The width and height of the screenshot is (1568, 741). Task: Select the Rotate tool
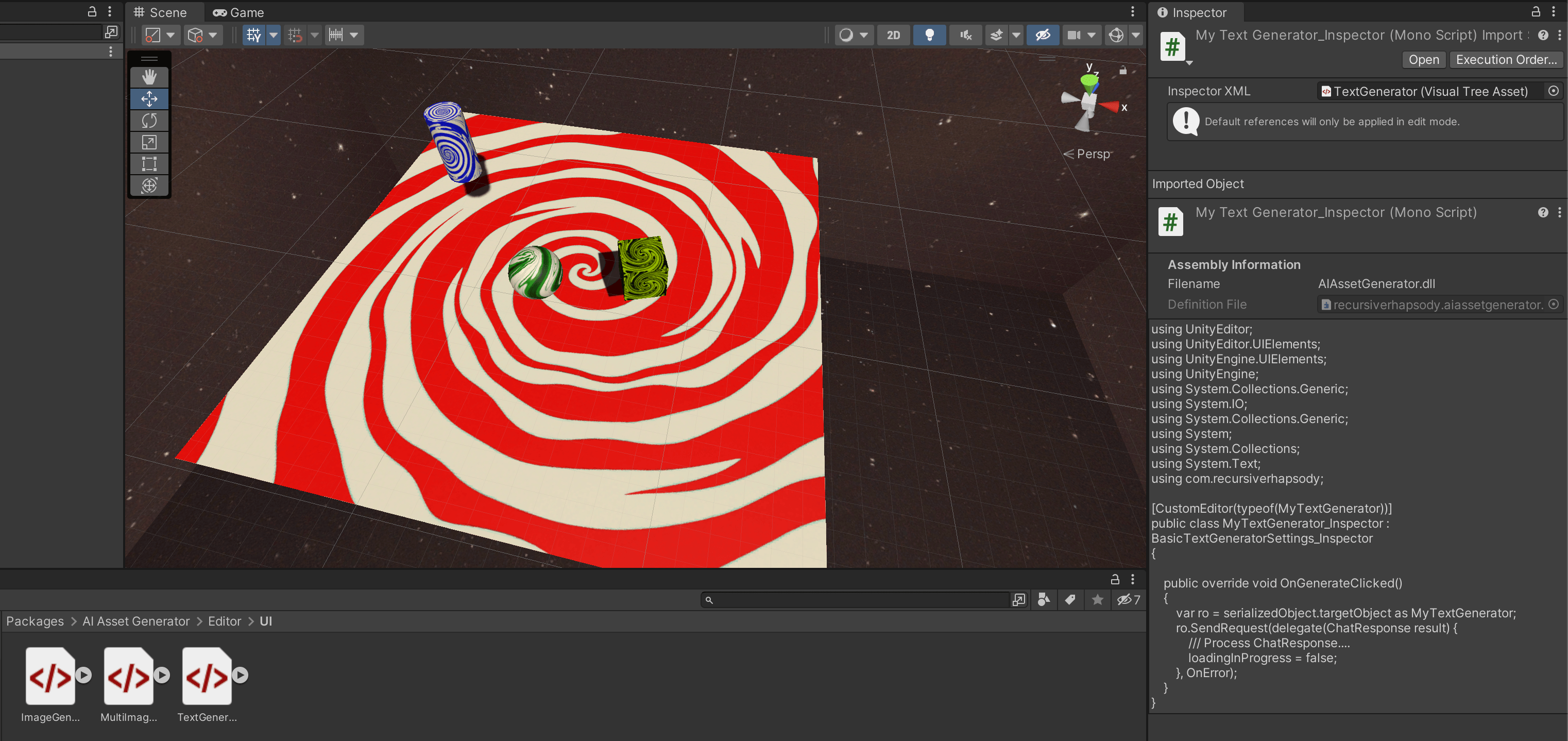[149, 121]
